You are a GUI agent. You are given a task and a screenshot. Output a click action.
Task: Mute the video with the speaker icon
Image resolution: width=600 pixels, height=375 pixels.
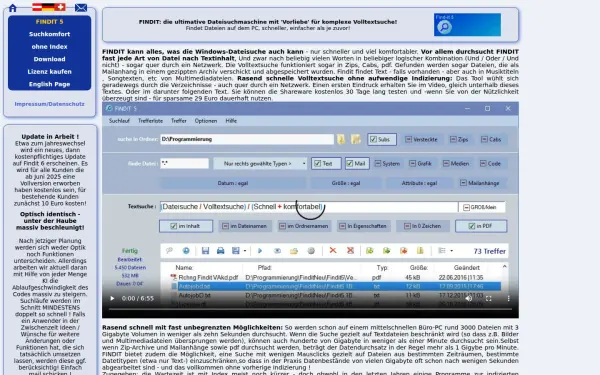pos(469,298)
